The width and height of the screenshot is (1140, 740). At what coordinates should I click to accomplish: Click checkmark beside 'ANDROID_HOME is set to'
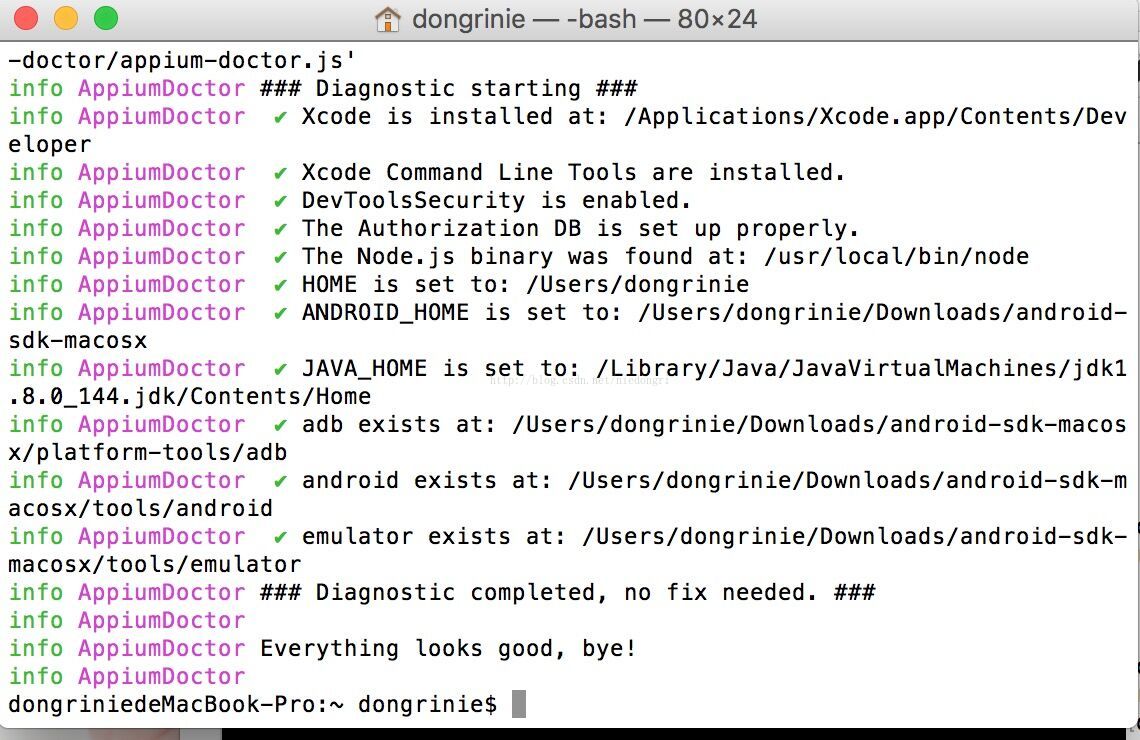[x=281, y=313]
